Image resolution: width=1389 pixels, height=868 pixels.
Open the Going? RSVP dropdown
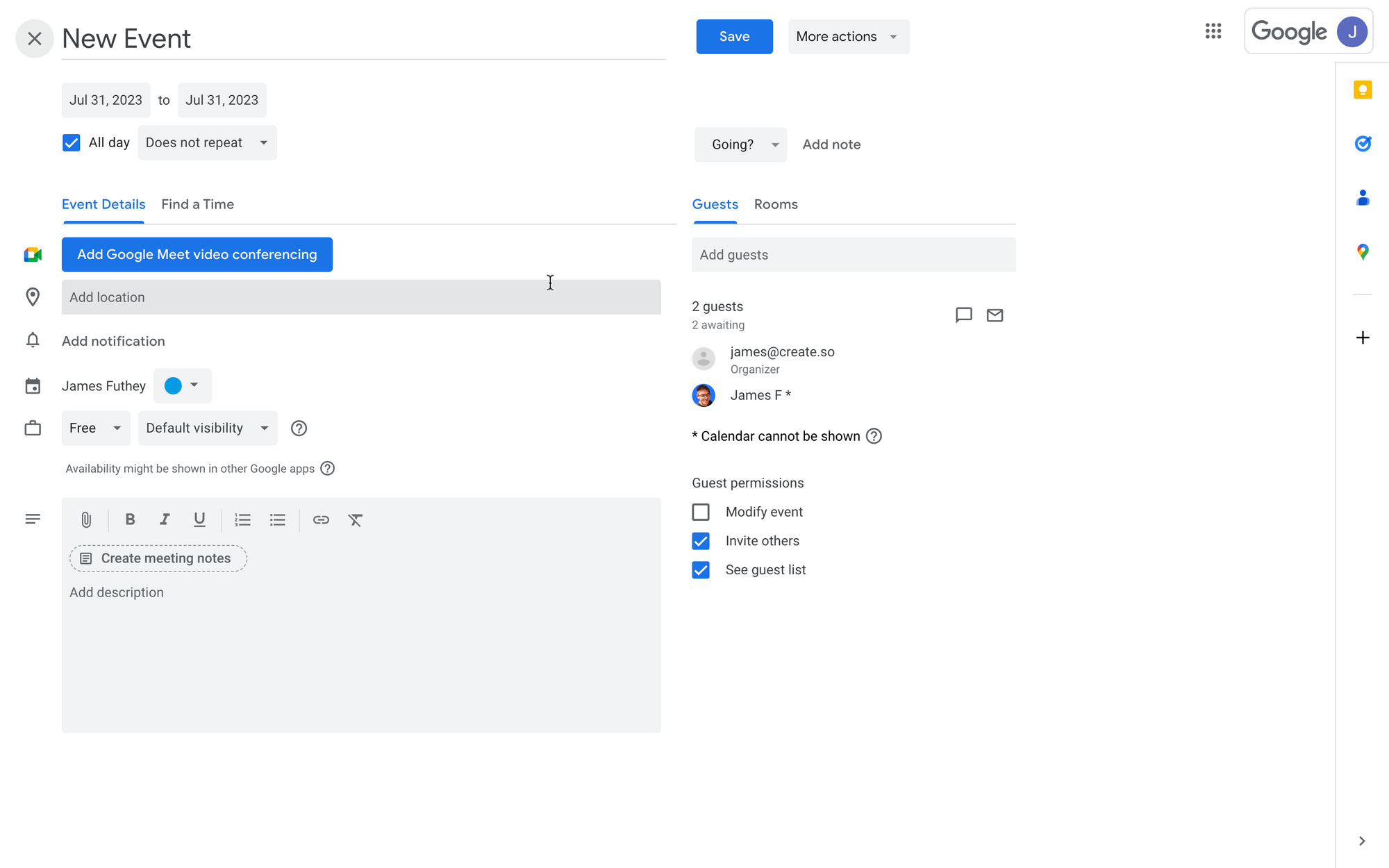pos(740,144)
